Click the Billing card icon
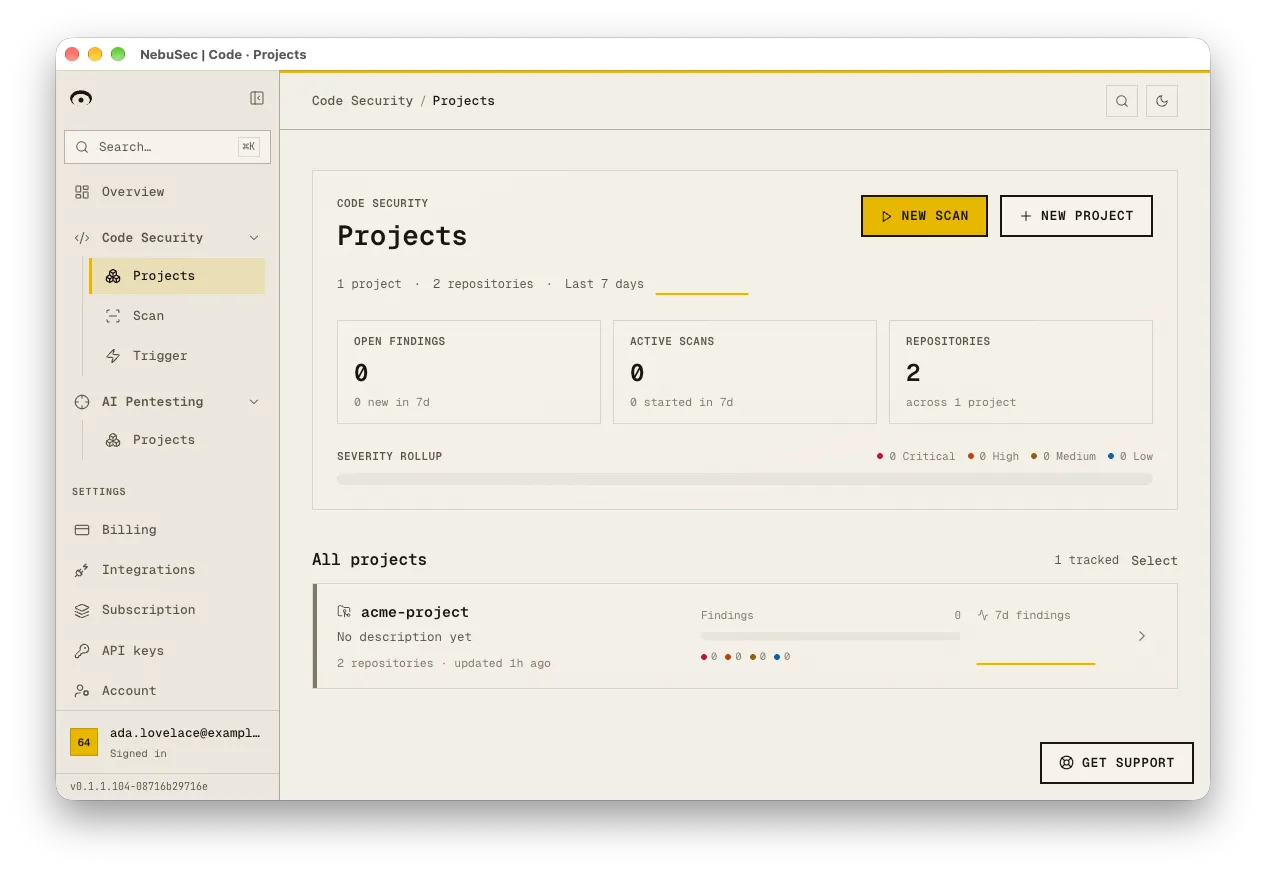Screen dimensions: 1266x874 pyautogui.click(x=82, y=530)
